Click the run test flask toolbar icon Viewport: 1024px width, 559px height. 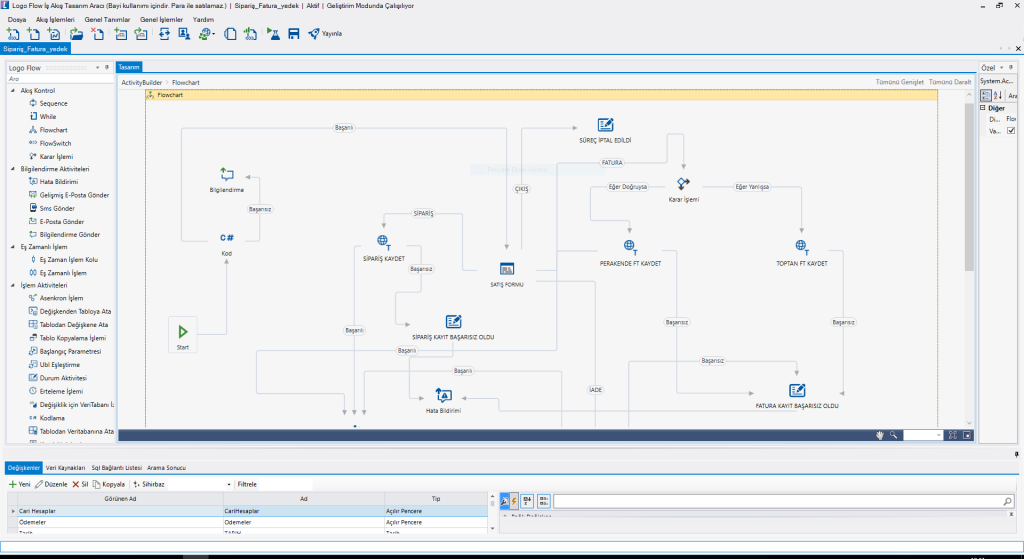(x=274, y=33)
